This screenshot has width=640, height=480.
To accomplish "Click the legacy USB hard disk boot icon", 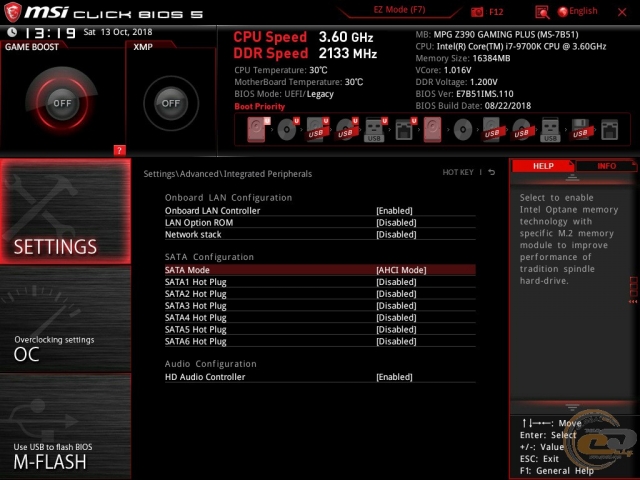I will click(x=492, y=130).
